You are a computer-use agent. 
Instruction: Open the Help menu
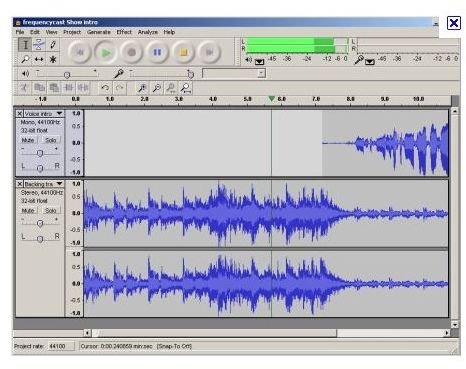pyautogui.click(x=169, y=32)
